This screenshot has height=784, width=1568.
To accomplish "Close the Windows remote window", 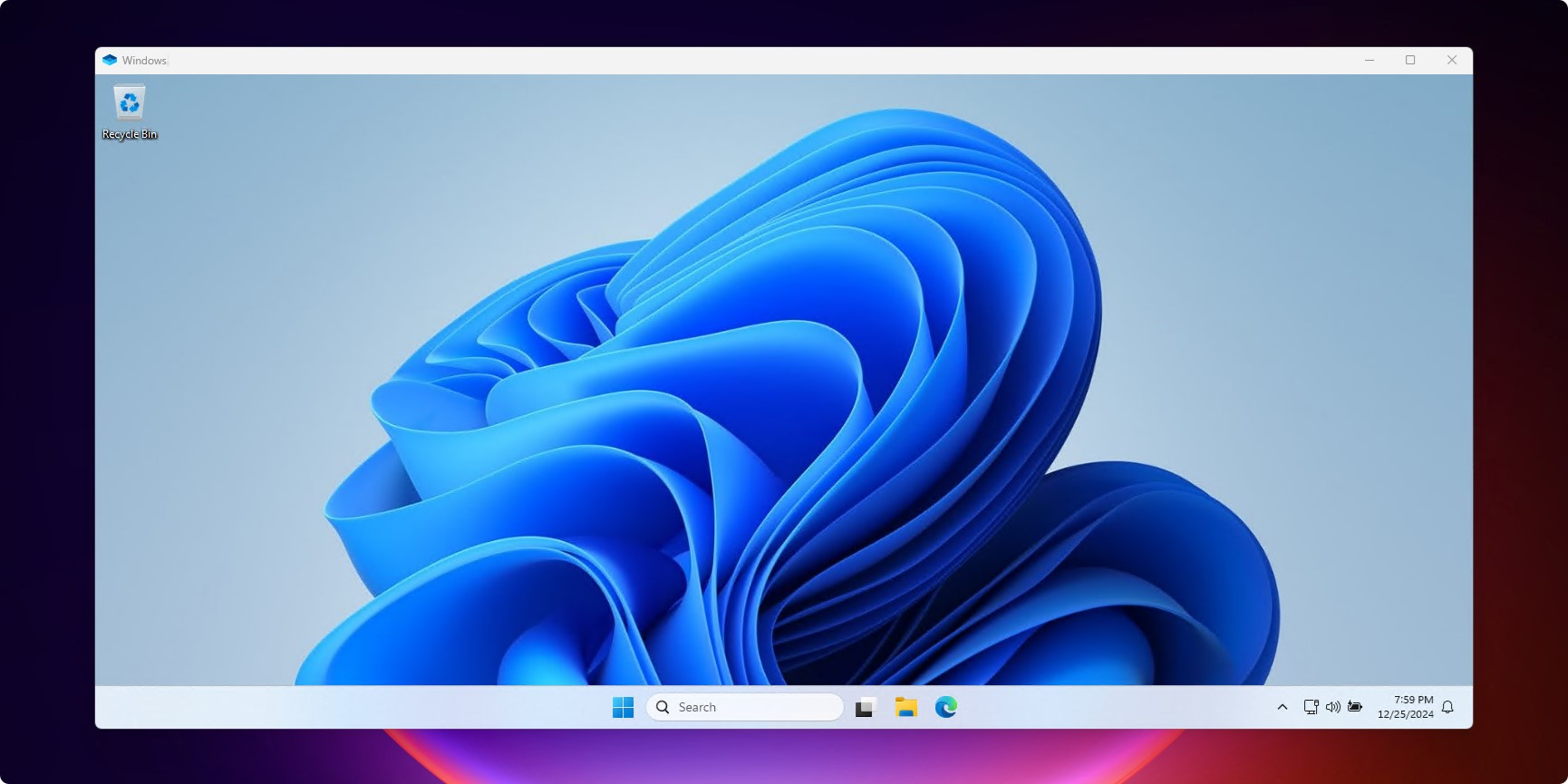I will 1452,60.
